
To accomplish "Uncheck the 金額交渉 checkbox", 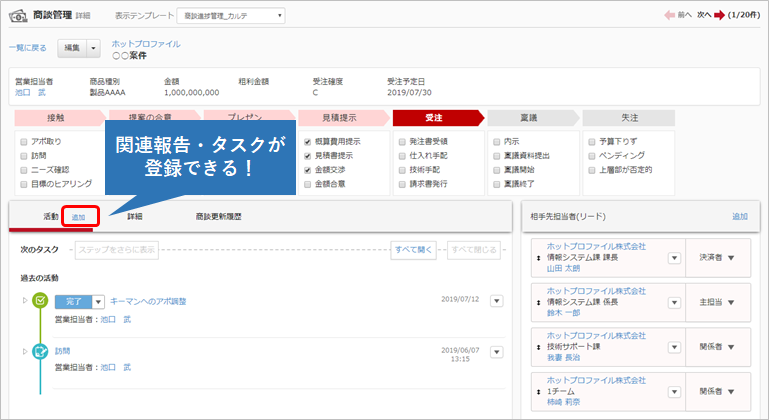I will 308,170.
